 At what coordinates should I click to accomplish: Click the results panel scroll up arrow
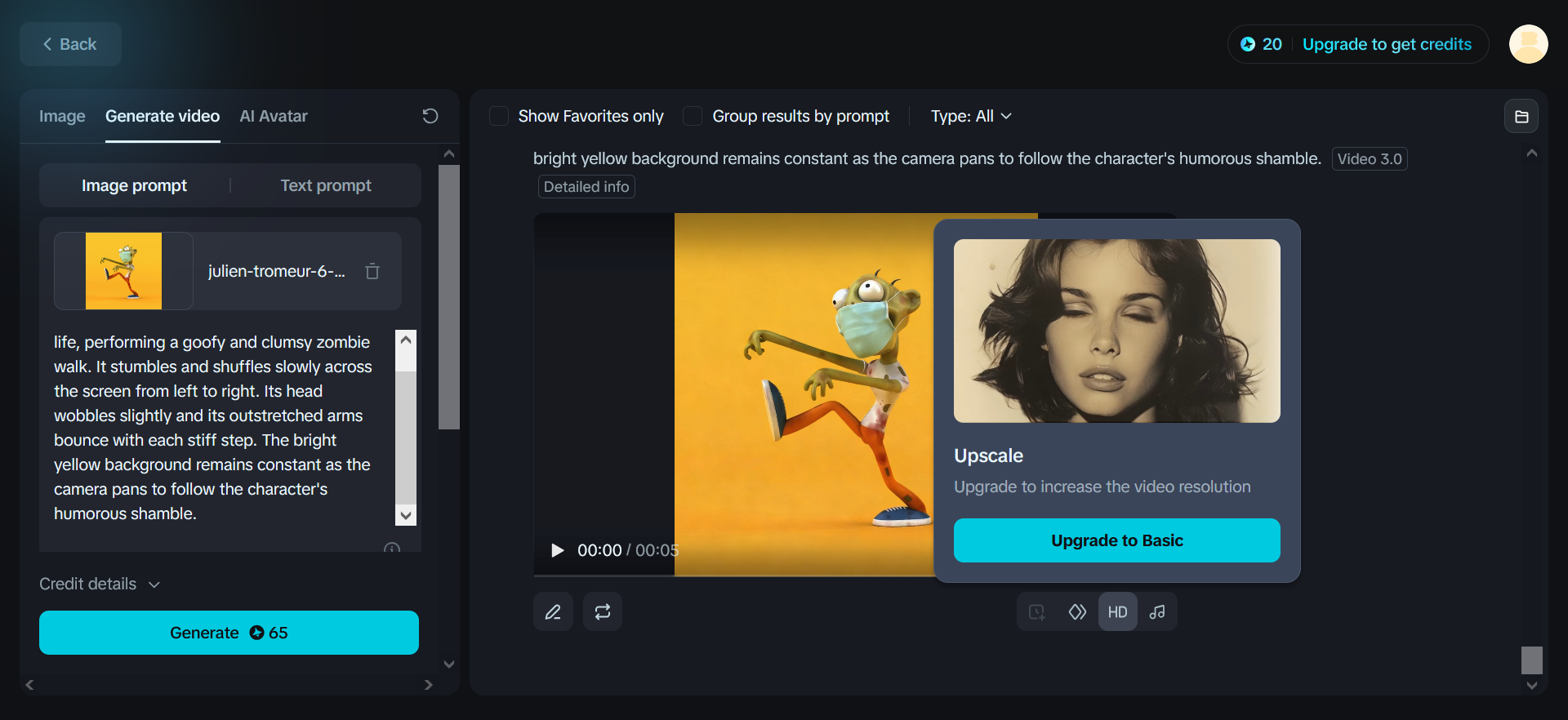tap(1532, 153)
